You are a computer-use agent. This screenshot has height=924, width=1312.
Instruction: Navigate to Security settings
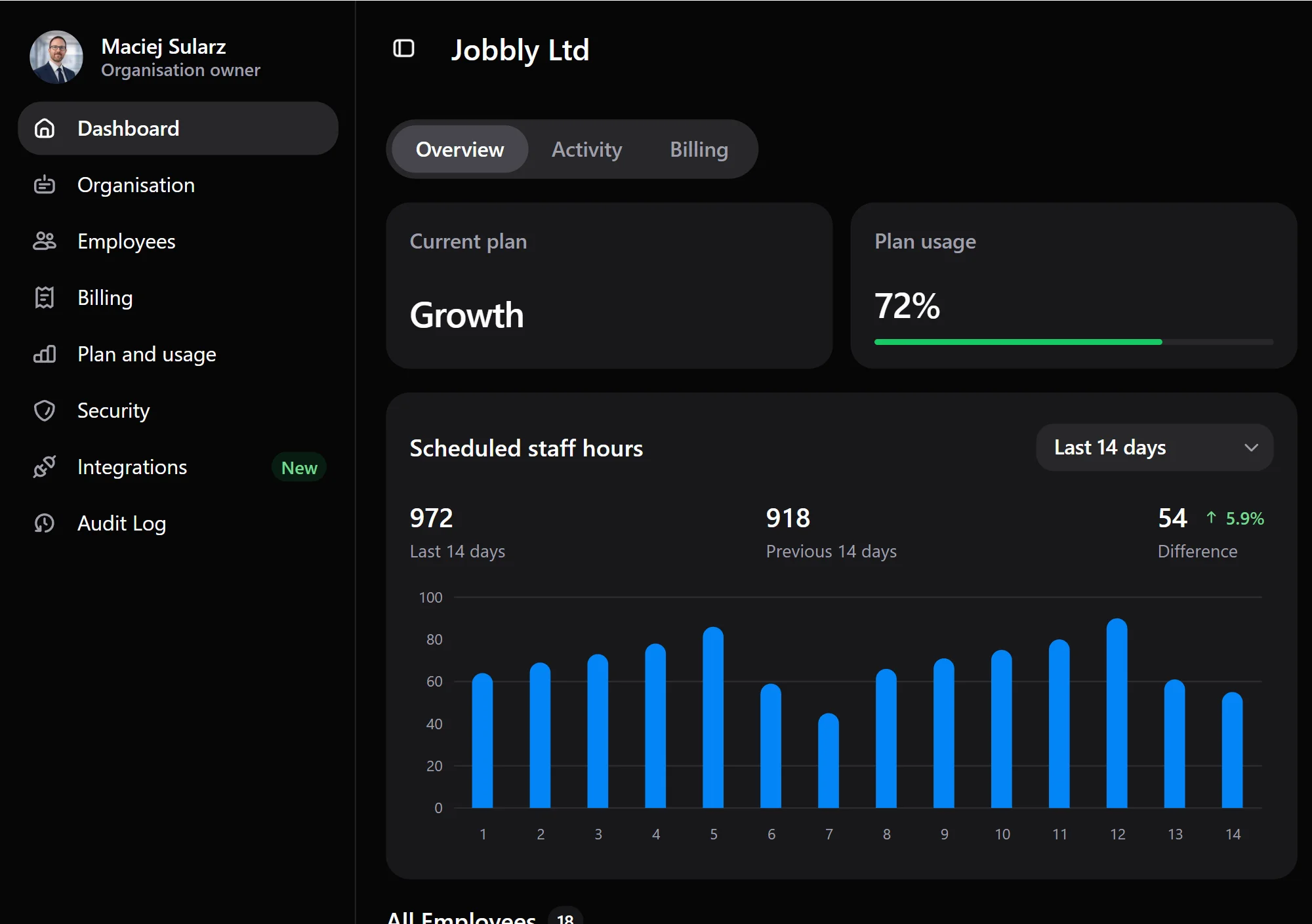click(x=178, y=411)
